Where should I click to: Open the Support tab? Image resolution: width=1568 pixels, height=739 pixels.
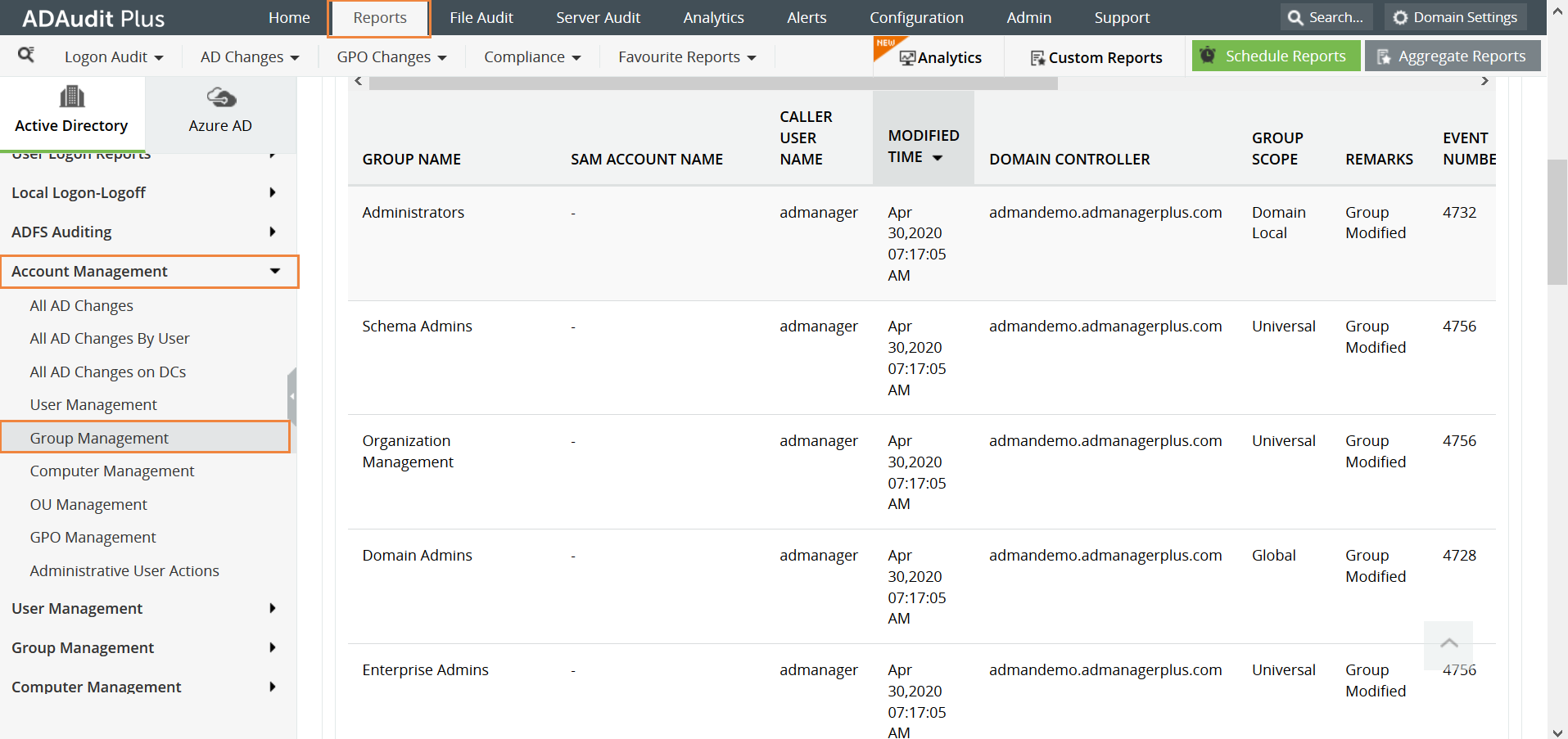pos(1122,17)
